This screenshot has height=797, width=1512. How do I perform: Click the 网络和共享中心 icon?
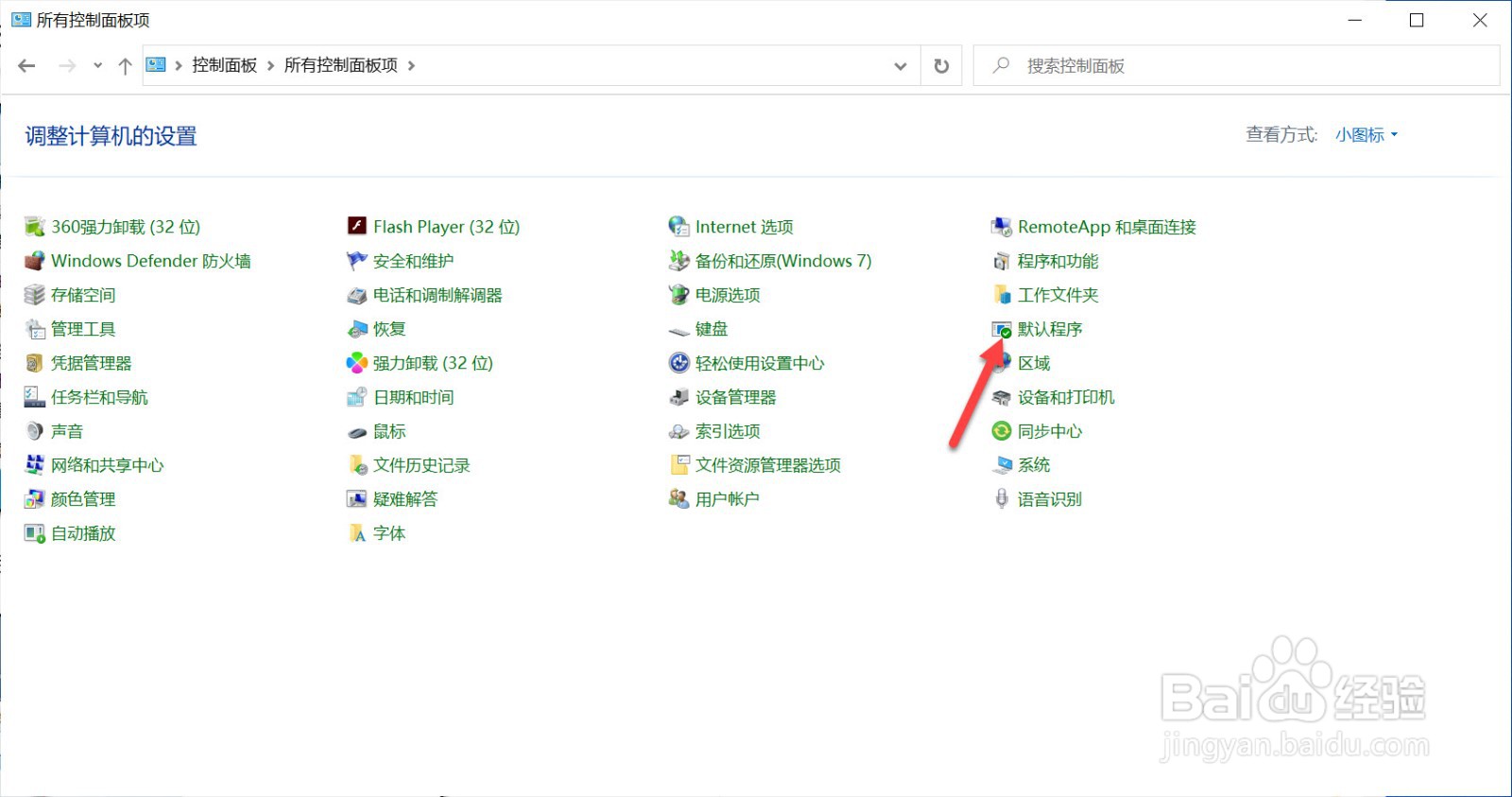(x=35, y=465)
